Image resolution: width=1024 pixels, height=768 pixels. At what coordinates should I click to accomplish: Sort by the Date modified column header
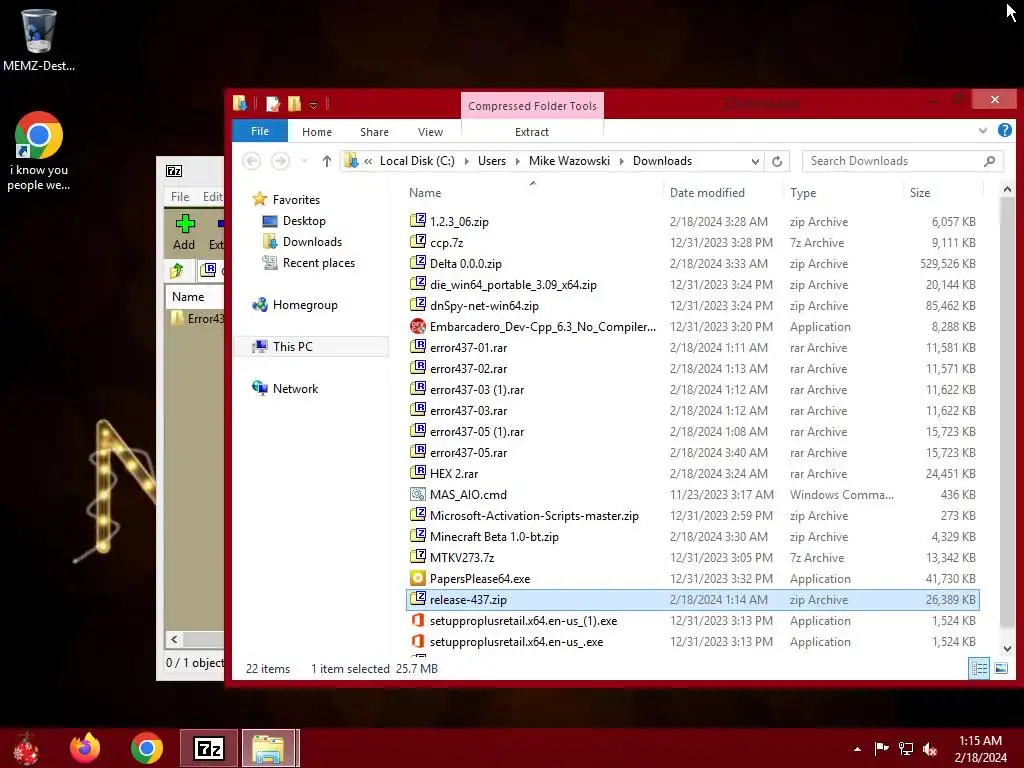pos(707,193)
